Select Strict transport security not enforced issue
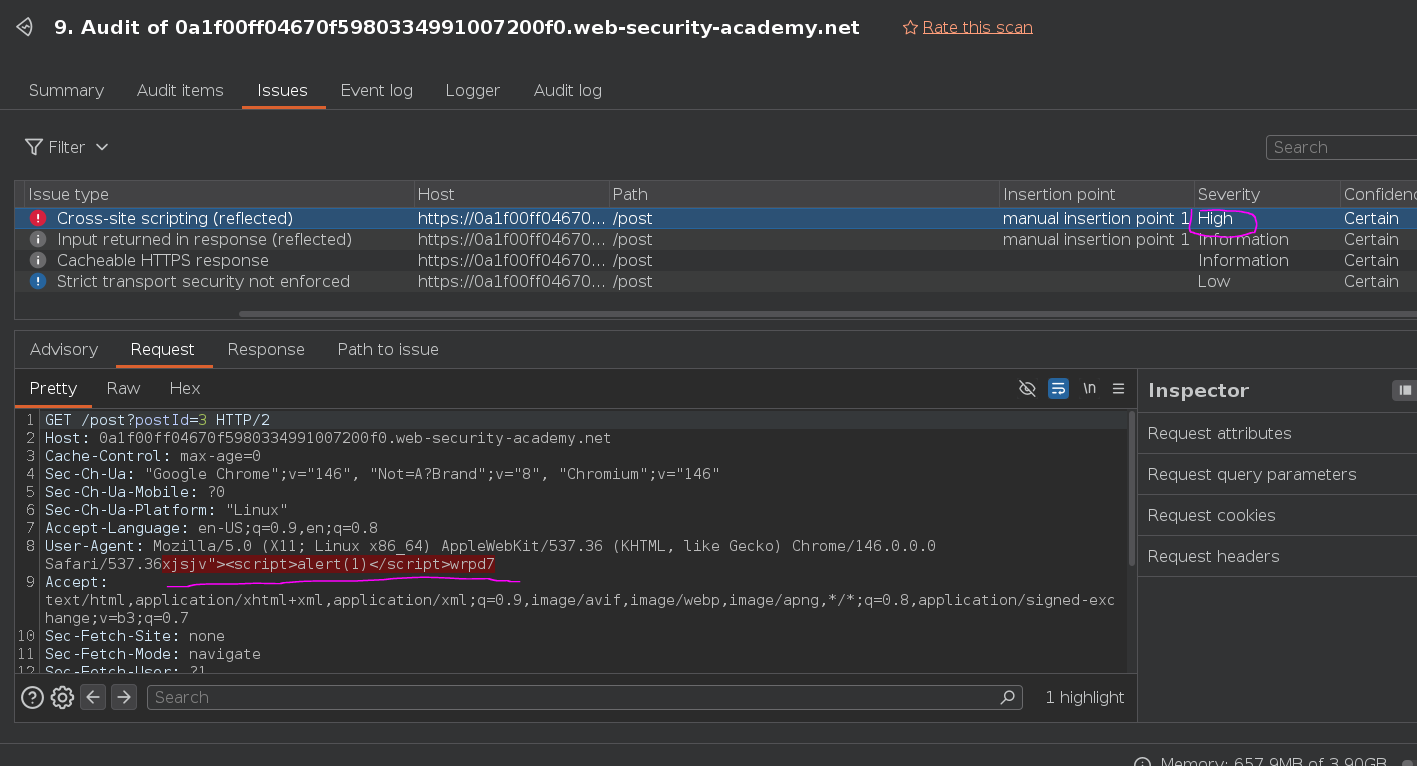Viewport: 1417px width, 766px height. coord(715,281)
